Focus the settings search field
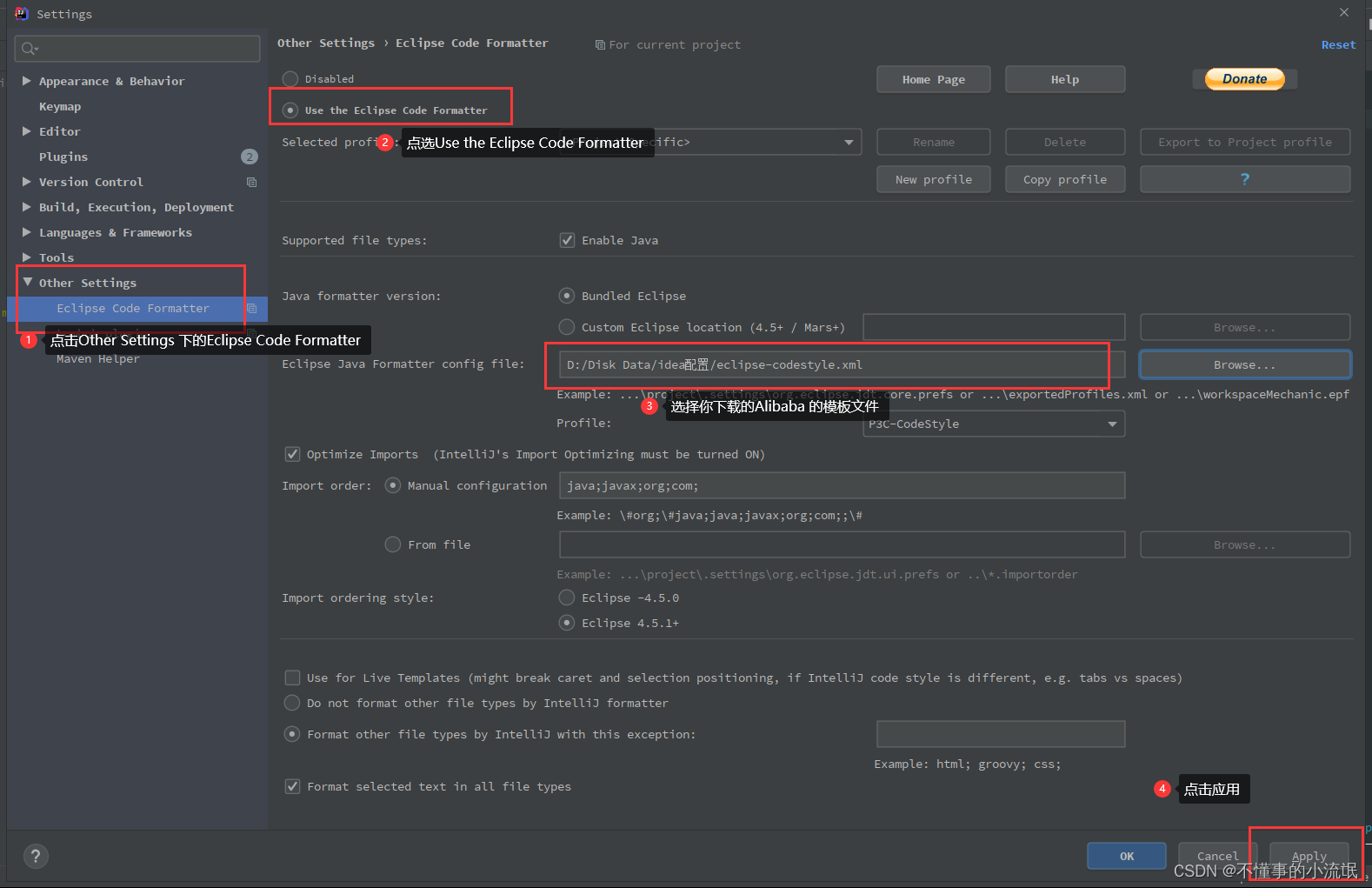The height and width of the screenshot is (888, 1372). click(137, 49)
